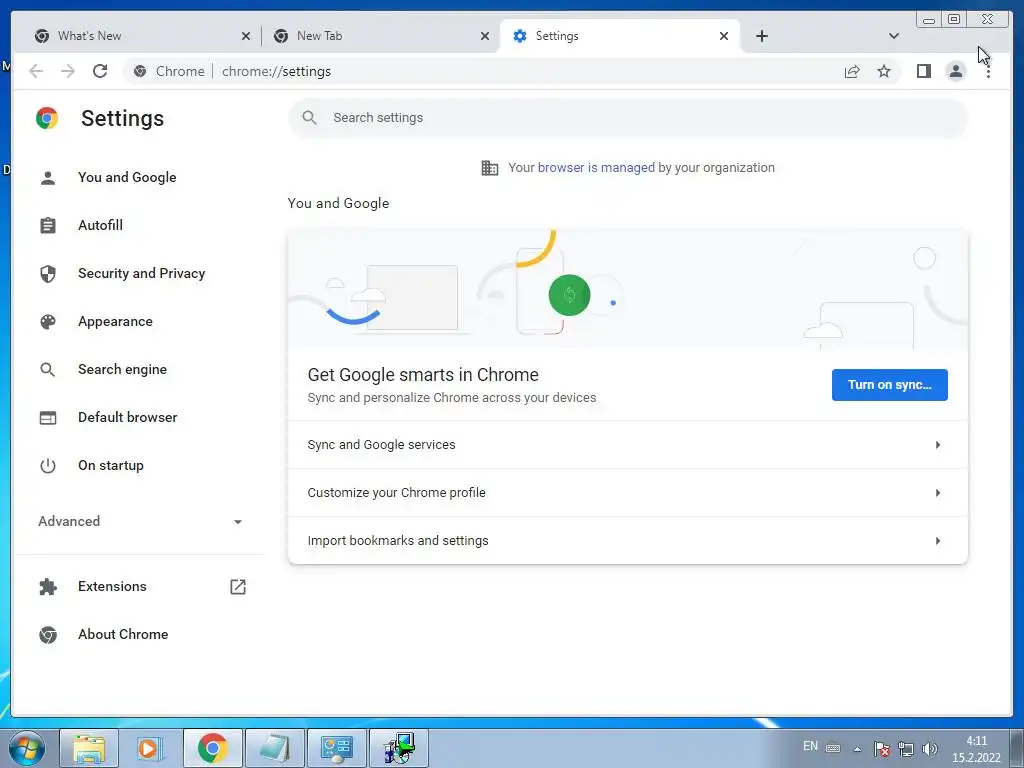Click the puzzle icon beside Extensions

(x=48, y=586)
